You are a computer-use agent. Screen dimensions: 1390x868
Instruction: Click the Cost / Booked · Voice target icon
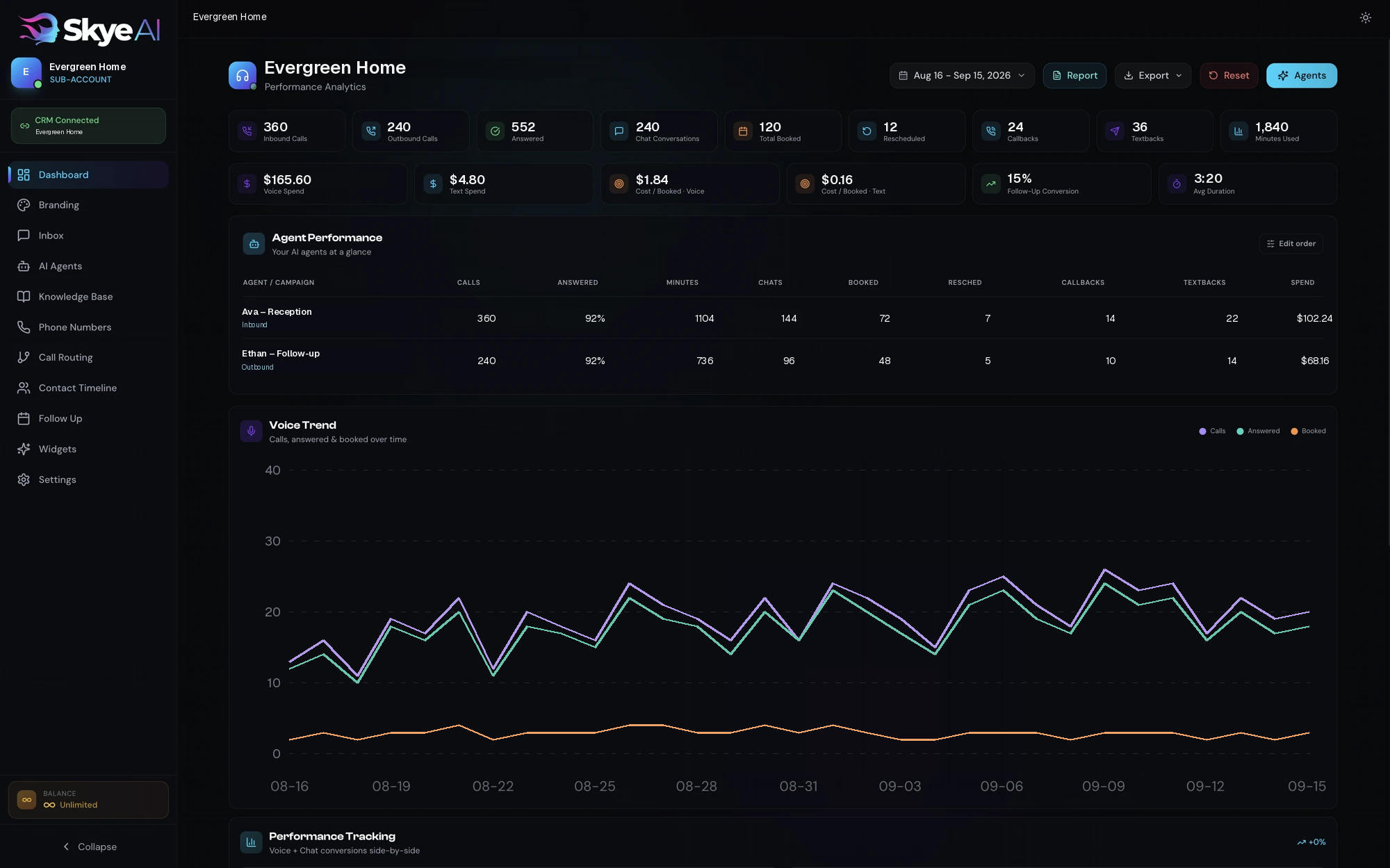pos(619,183)
